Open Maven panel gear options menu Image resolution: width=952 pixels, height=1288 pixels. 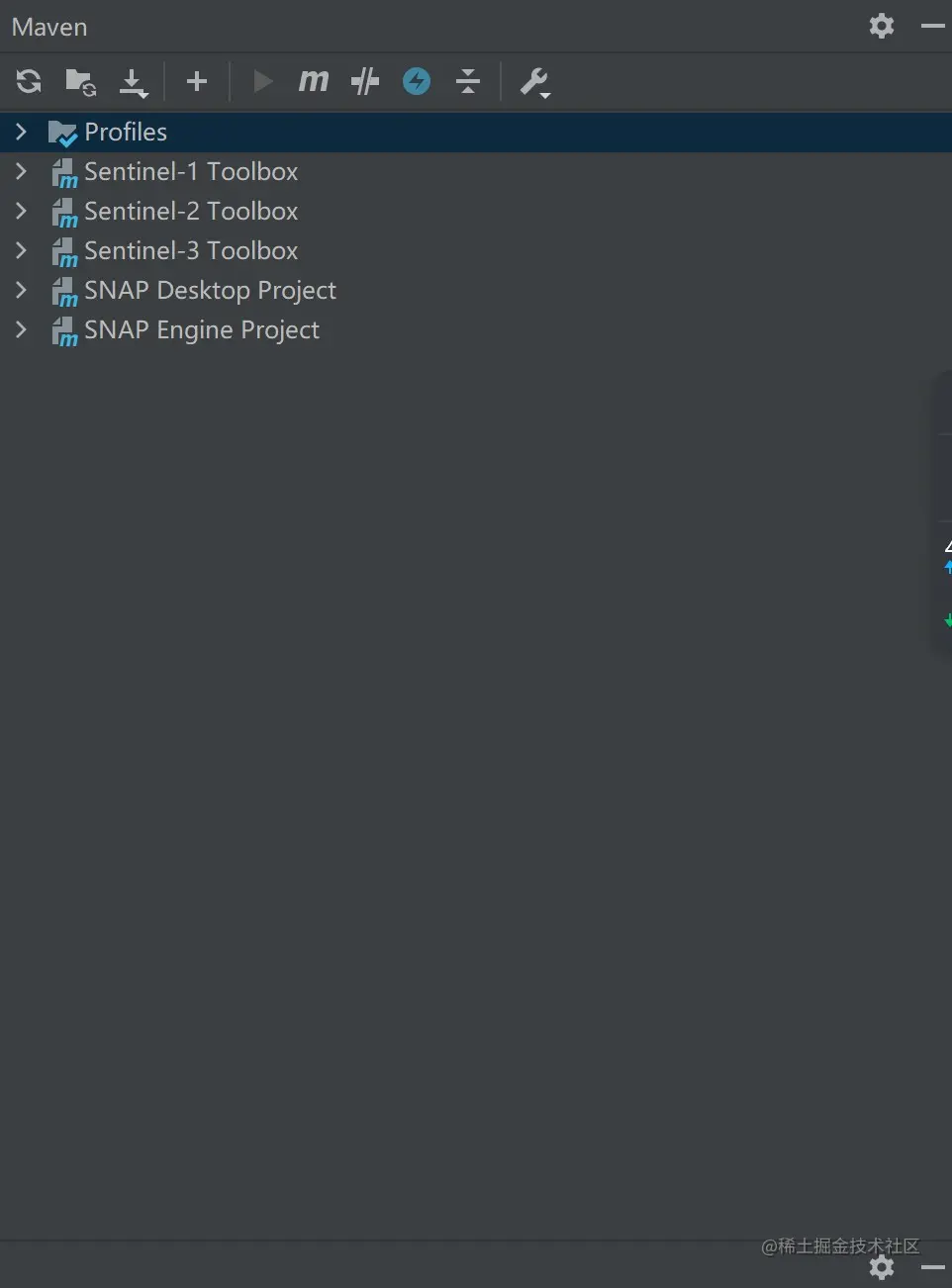(882, 26)
